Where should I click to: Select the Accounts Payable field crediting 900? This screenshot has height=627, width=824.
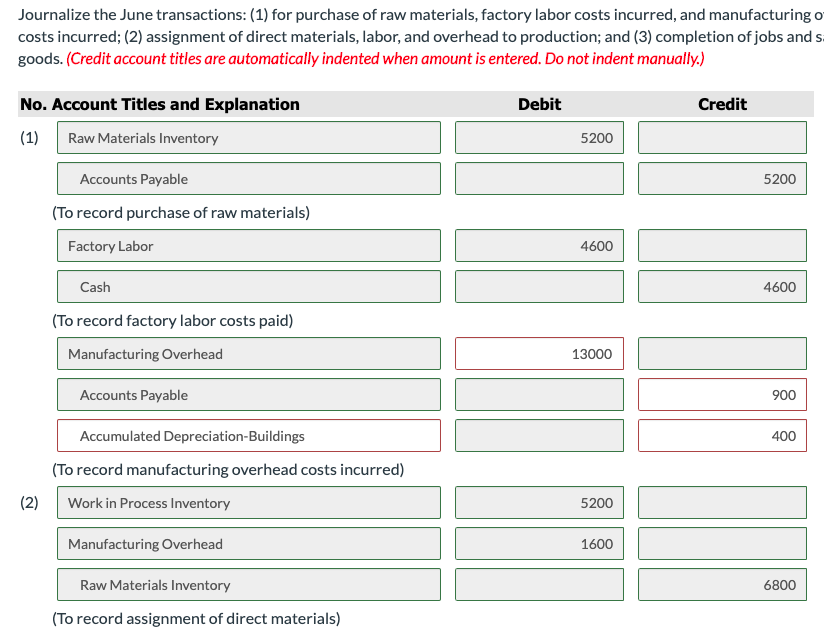pyautogui.click(x=249, y=395)
